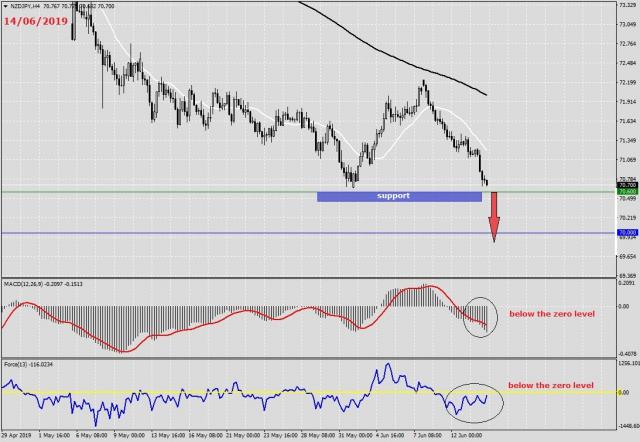This screenshot has height=442, width=640.
Task: Select the blue horizontal line at 70.000
Action: (x=250, y=233)
